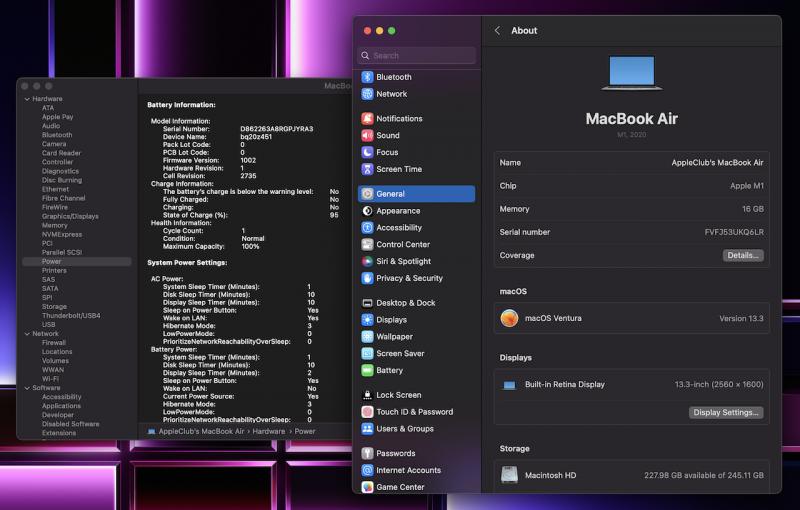Select the Focus moon icon
Screen dimensions: 800x510
(x=367, y=153)
